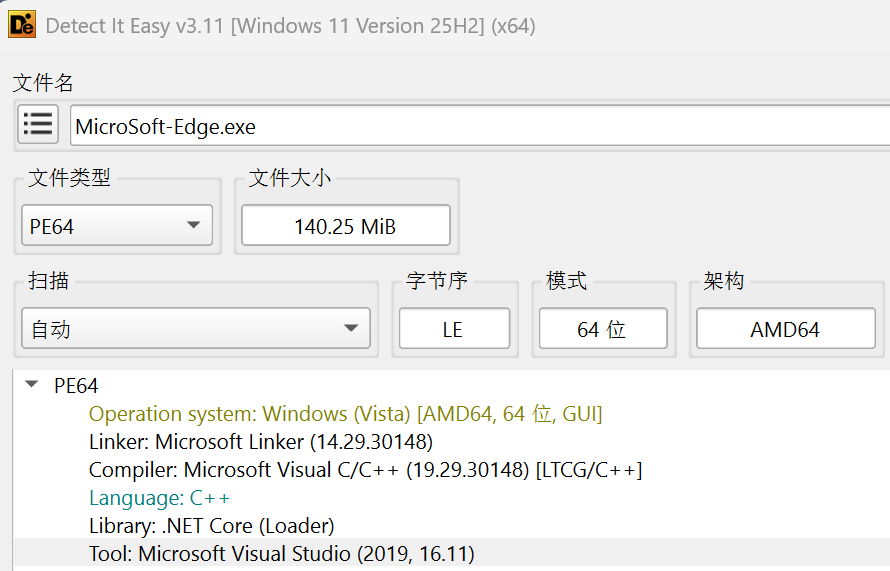
Task: Select the Compiler: Microsoft Visual C/C++ row
Action: pos(365,469)
